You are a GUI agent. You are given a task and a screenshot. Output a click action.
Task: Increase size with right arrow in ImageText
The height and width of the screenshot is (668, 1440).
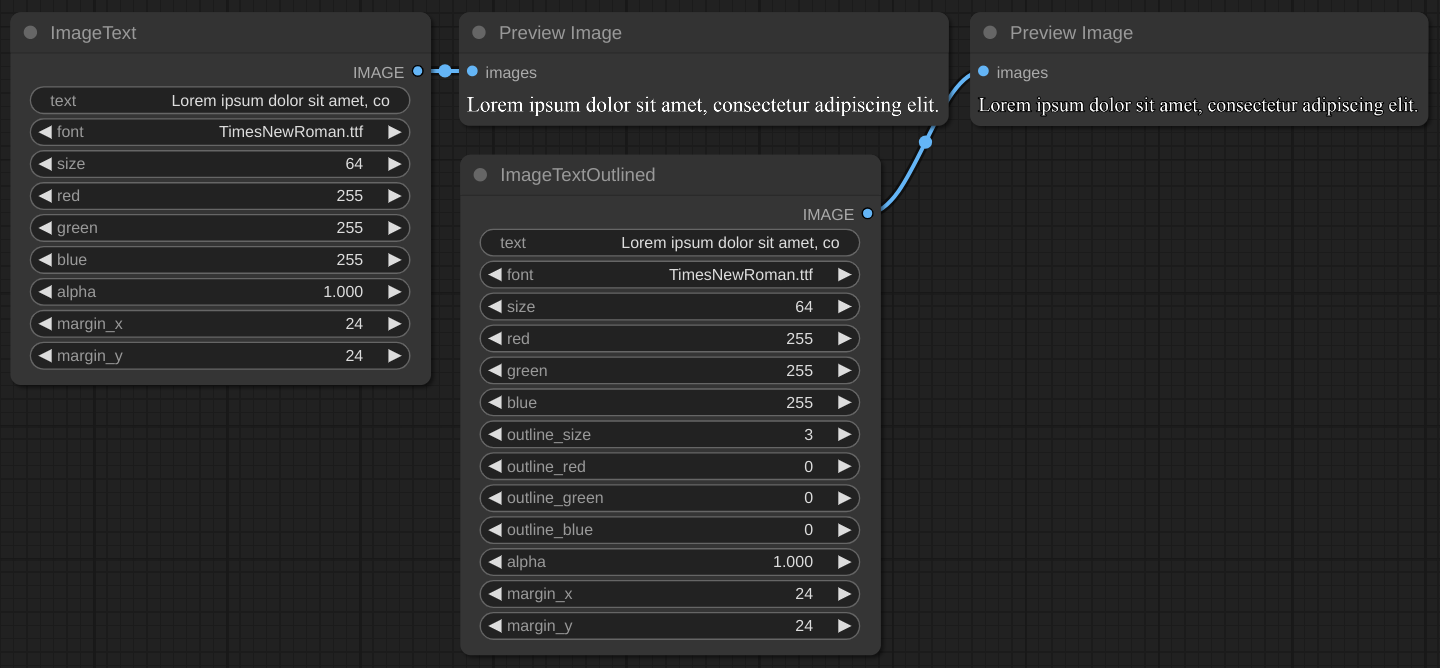click(x=394, y=164)
